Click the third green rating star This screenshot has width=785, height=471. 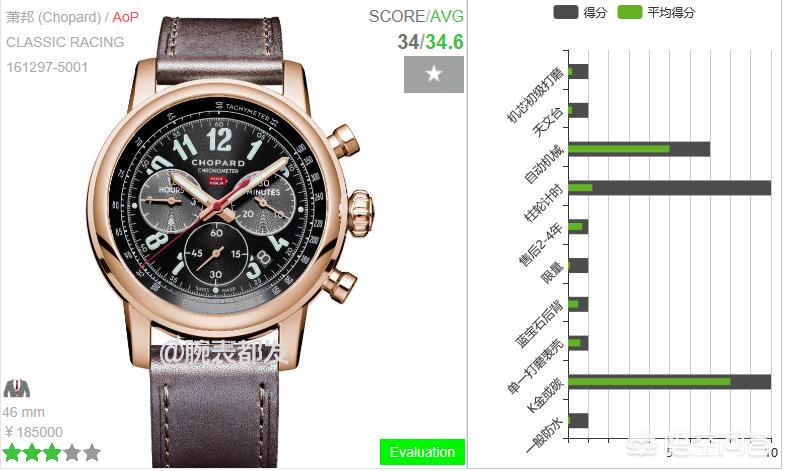[52, 452]
